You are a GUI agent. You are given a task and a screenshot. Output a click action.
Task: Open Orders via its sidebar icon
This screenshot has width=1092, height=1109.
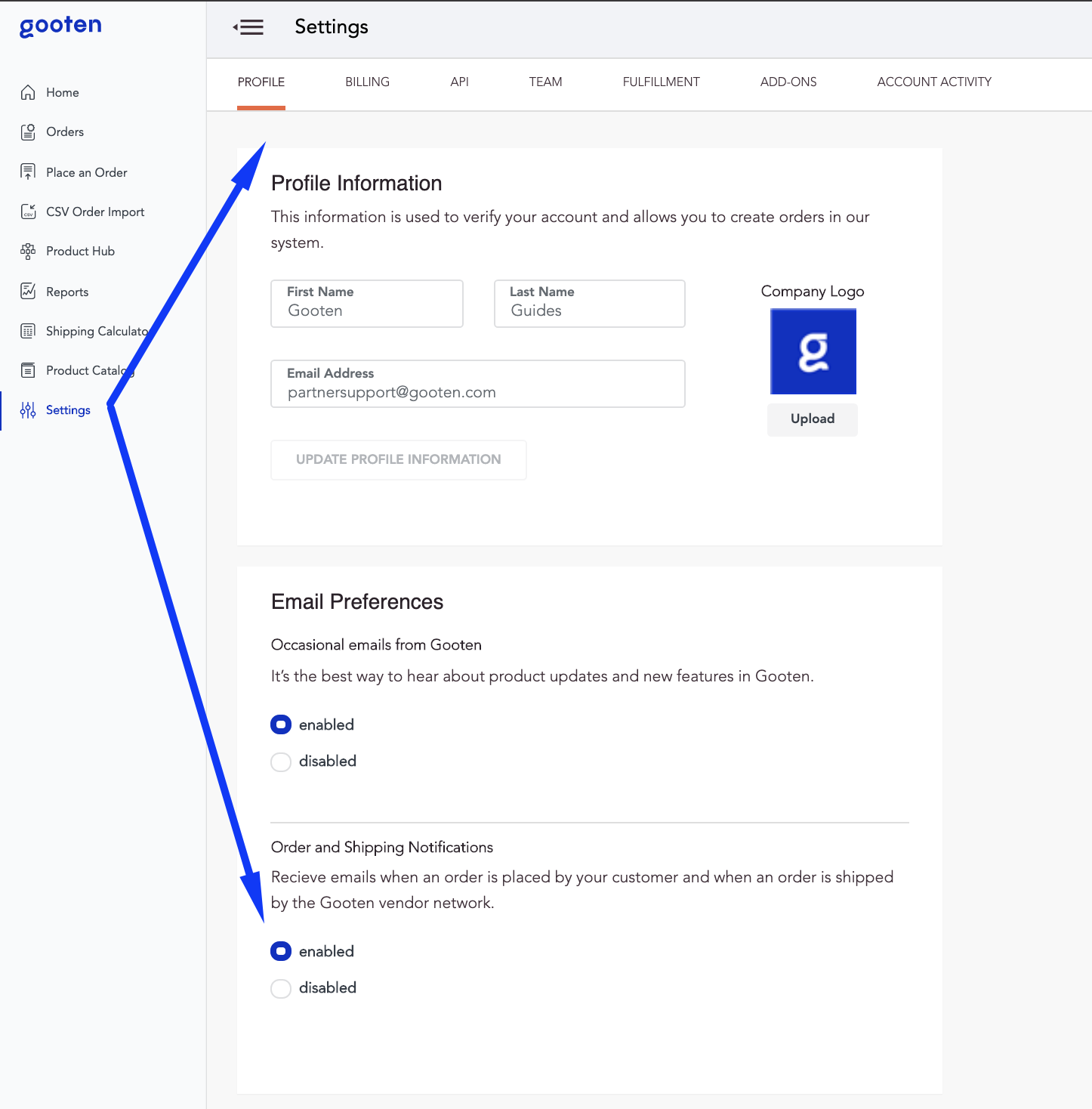[x=28, y=132]
